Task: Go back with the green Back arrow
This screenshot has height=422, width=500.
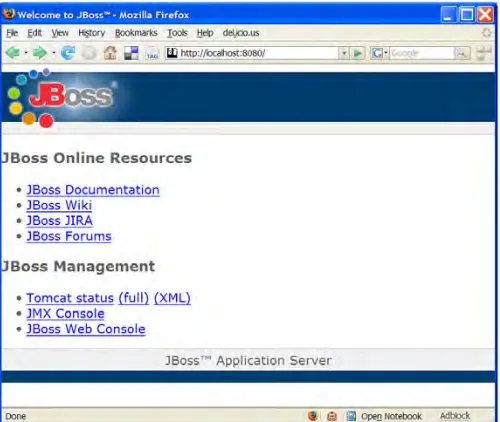Action: (x=13, y=53)
